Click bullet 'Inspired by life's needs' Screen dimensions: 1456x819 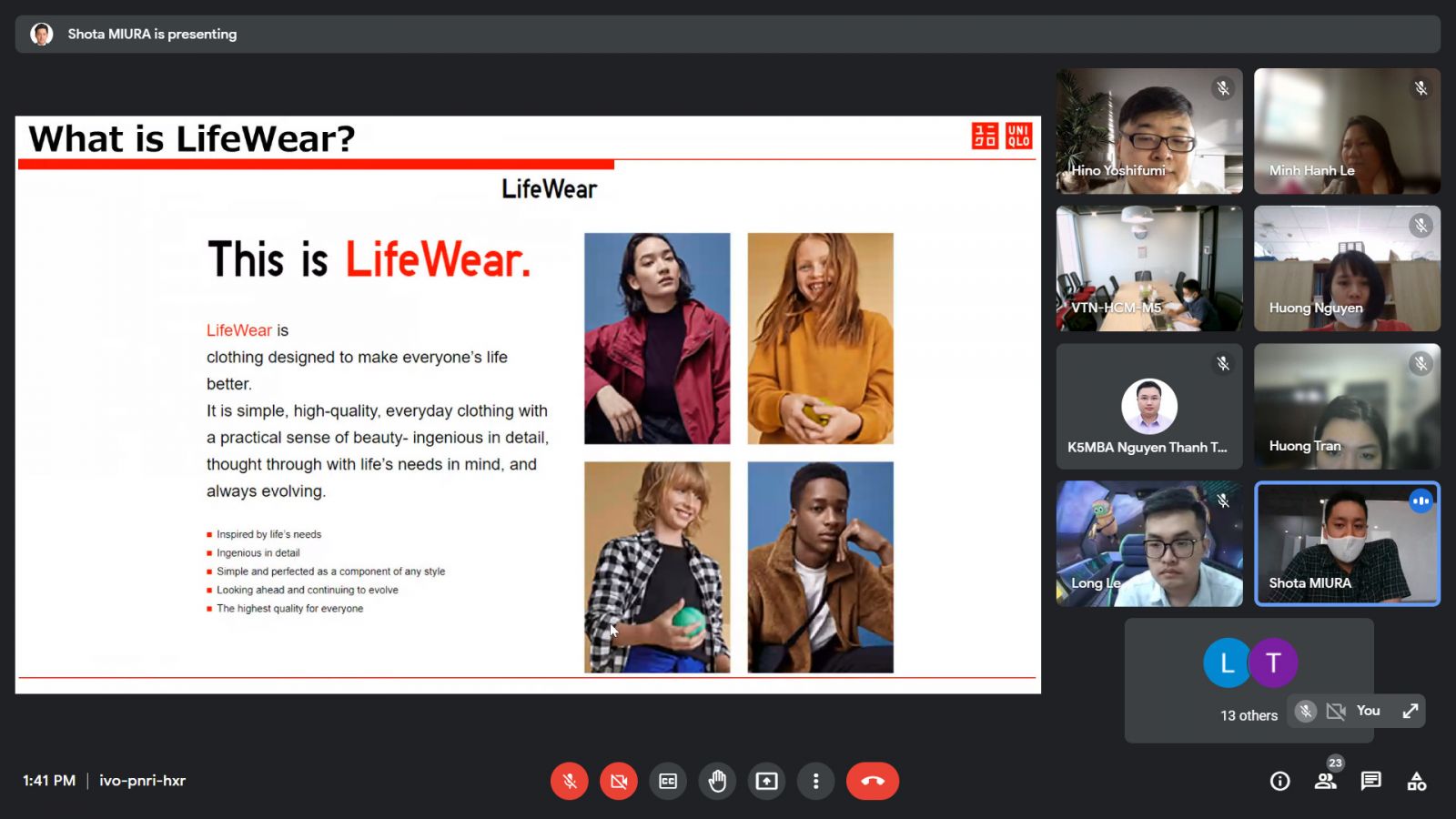point(268,534)
